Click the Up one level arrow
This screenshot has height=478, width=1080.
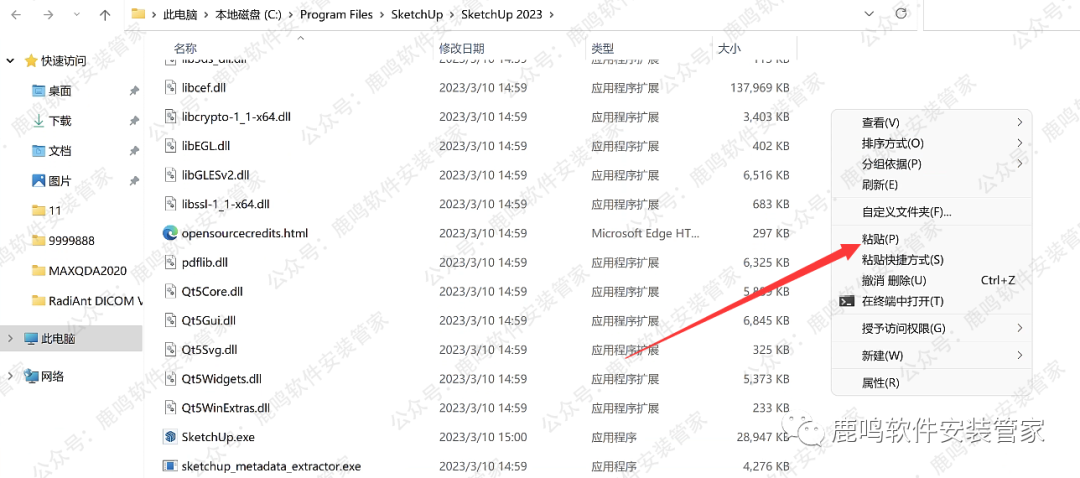105,14
